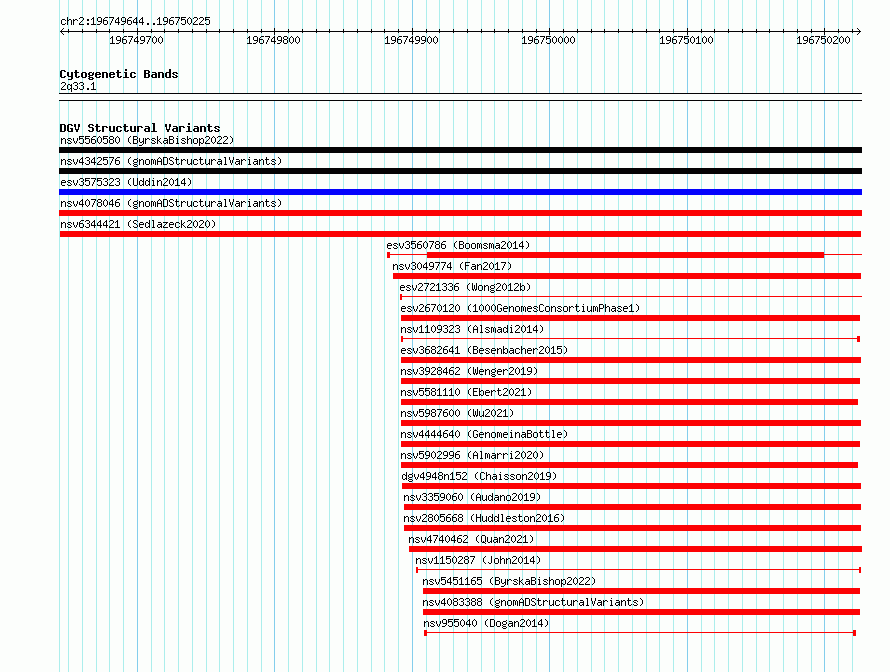Open nsv5987600 (Wu2021) label
890x672 pixels.
457,413
